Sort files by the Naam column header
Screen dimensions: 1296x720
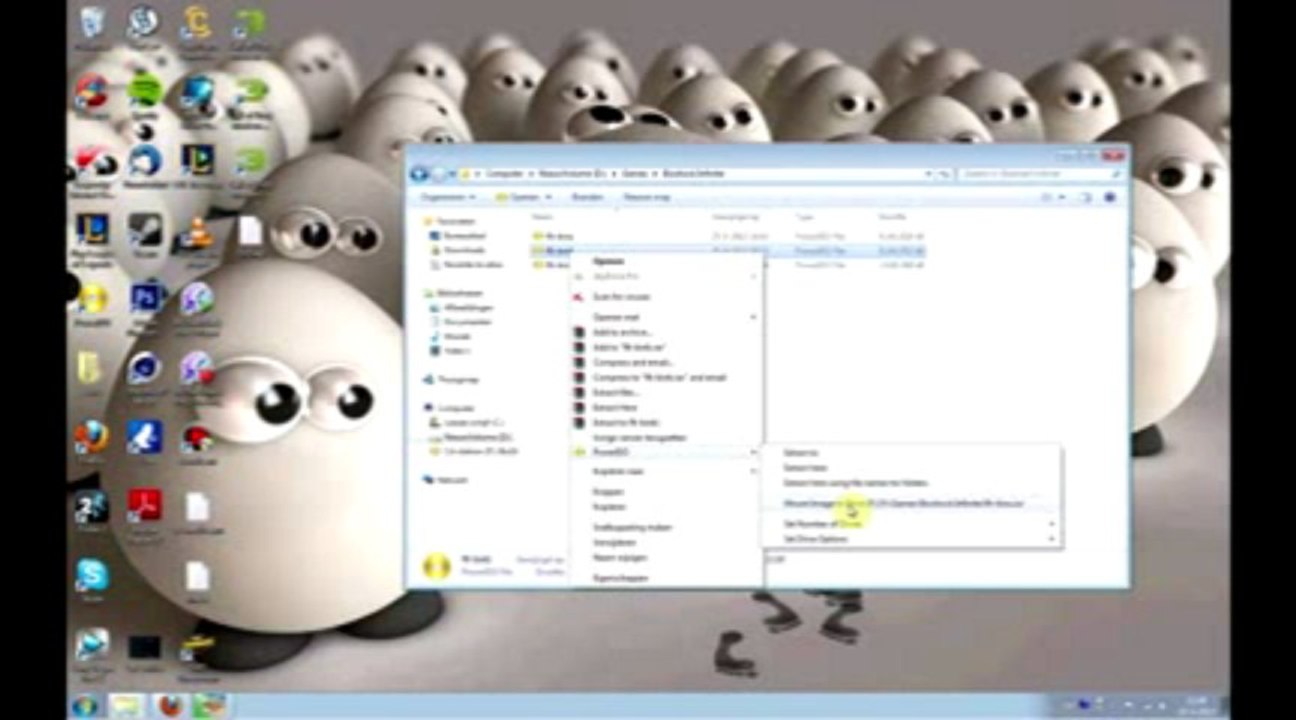point(543,217)
